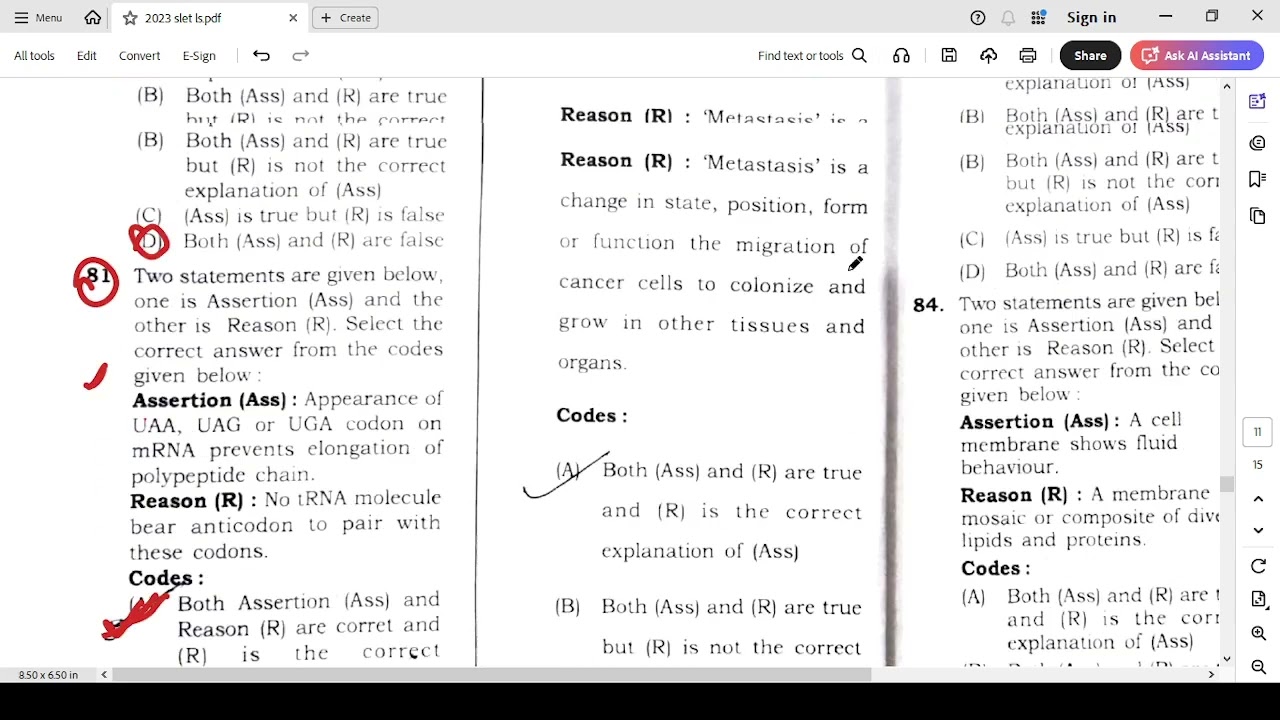Screen dimensions: 1280x720
Task: Zoom in on the document
Action: click(x=1258, y=634)
